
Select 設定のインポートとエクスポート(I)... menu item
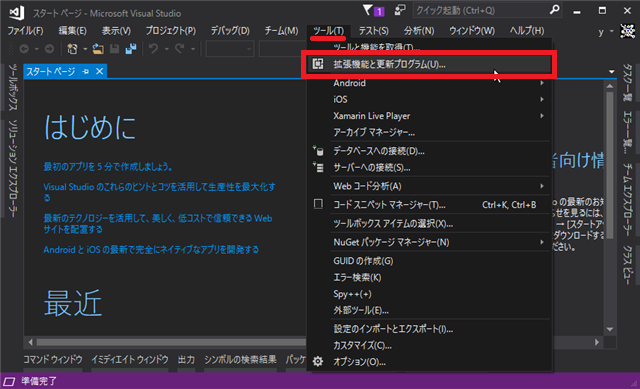pyautogui.click(x=429, y=329)
